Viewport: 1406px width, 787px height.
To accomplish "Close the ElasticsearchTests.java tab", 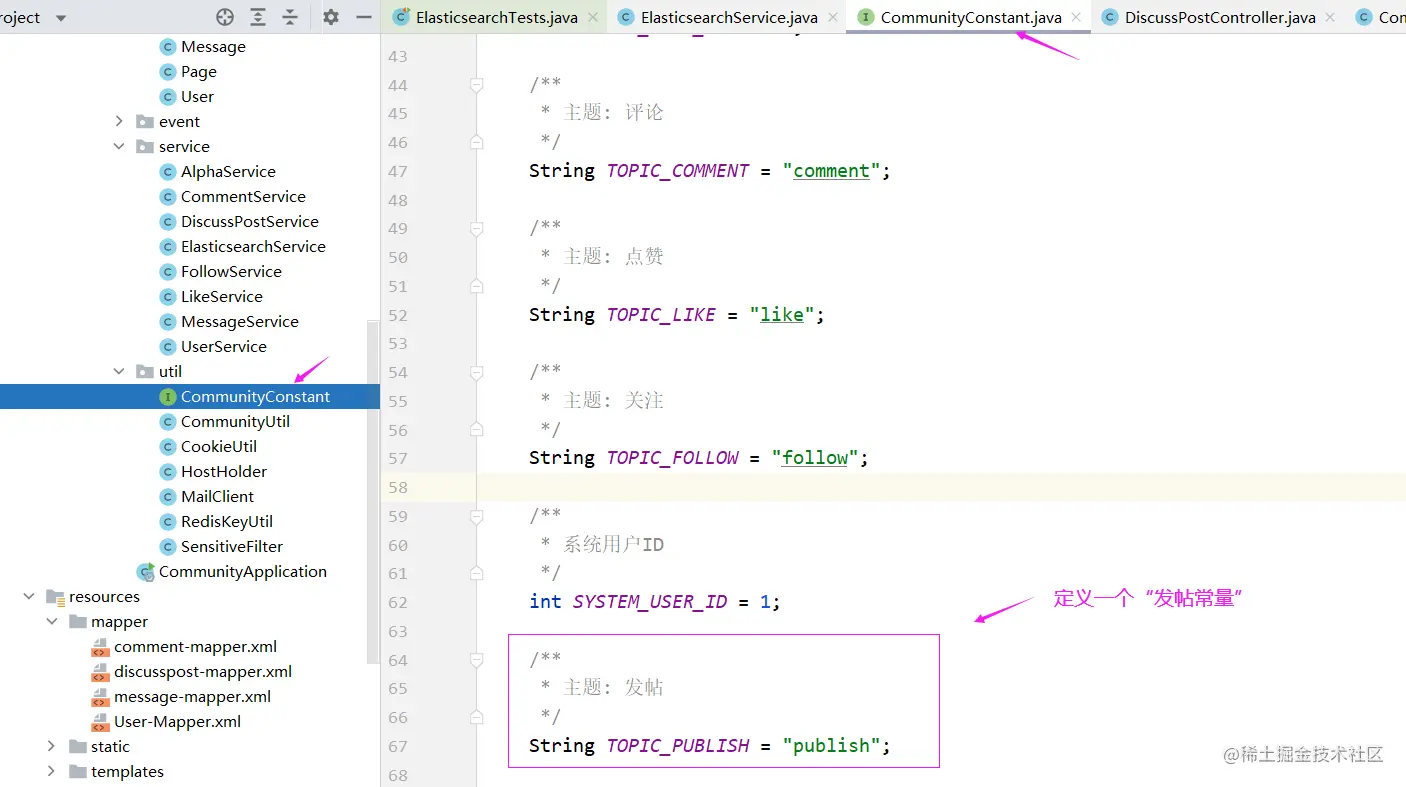I will [x=593, y=17].
